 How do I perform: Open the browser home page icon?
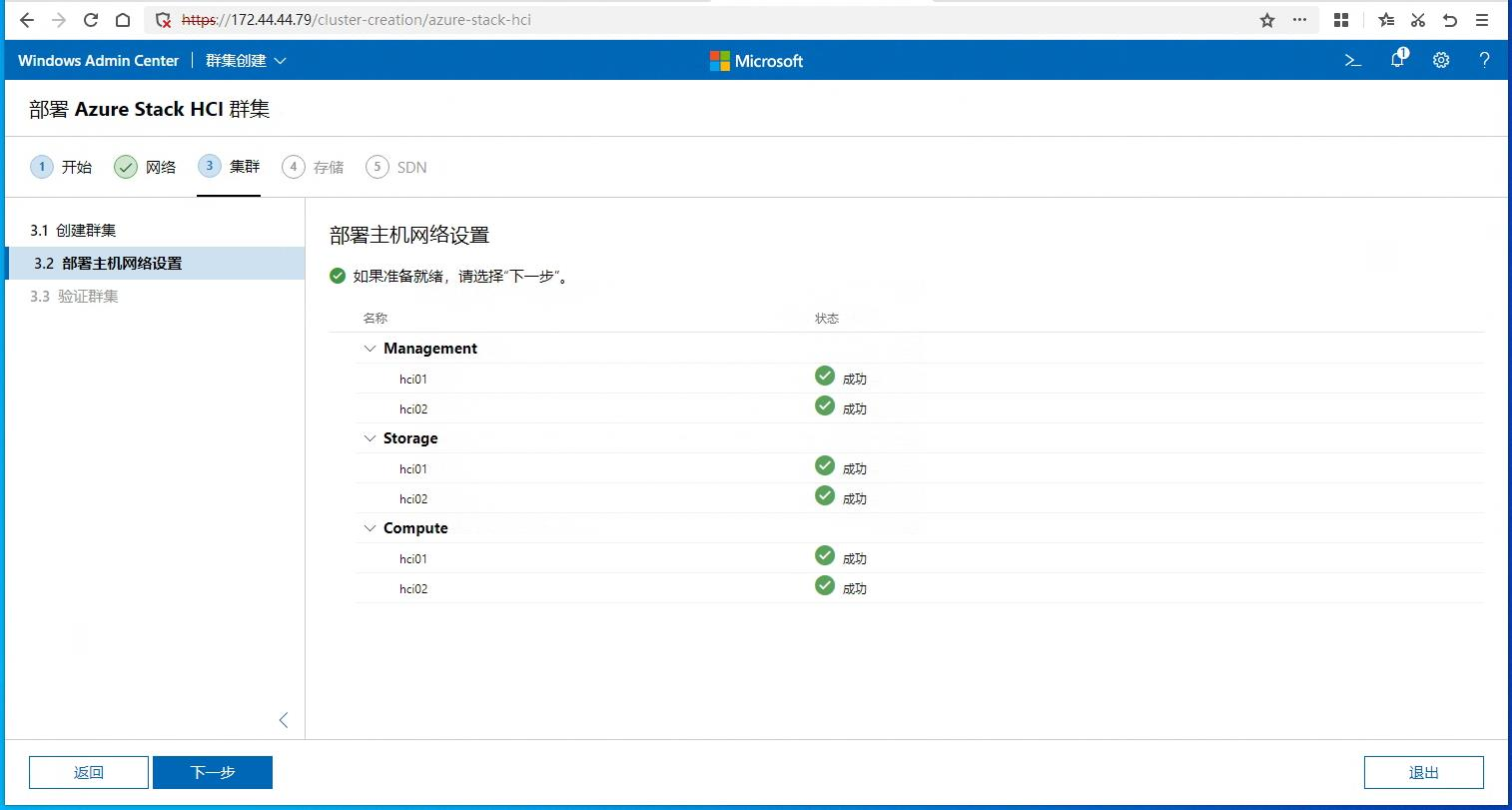122,20
